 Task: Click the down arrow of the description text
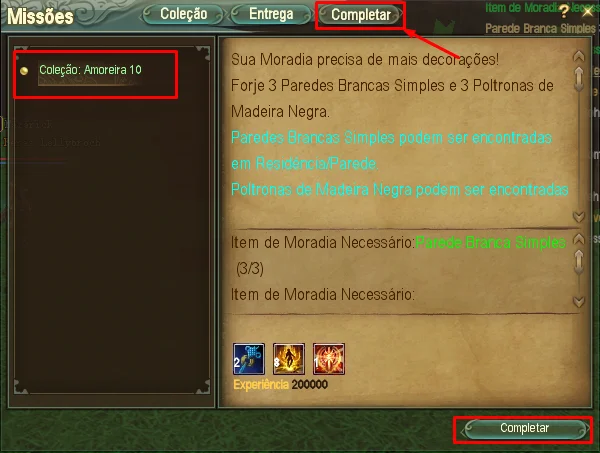click(x=579, y=217)
